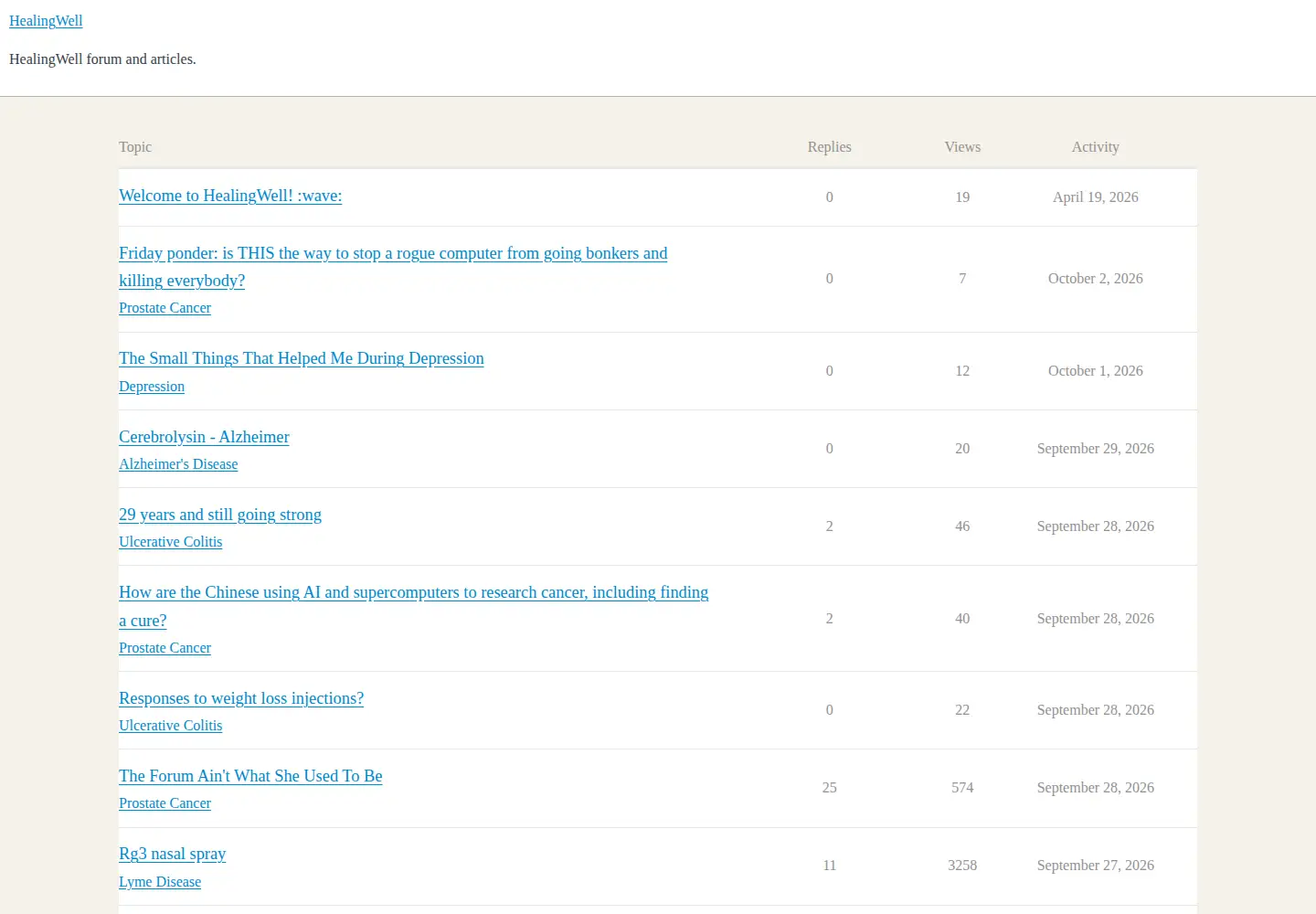Open Ulcerative Colitis category under weight loss injections topic
This screenshot has height=914, width=1316.
point(170,726)
